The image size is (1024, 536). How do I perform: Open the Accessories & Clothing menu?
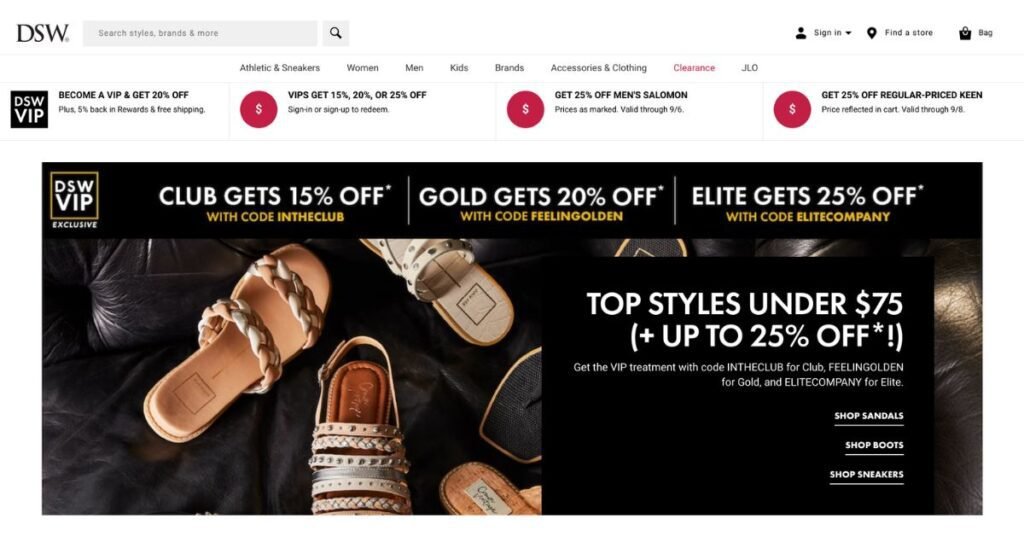coord(599,68)
